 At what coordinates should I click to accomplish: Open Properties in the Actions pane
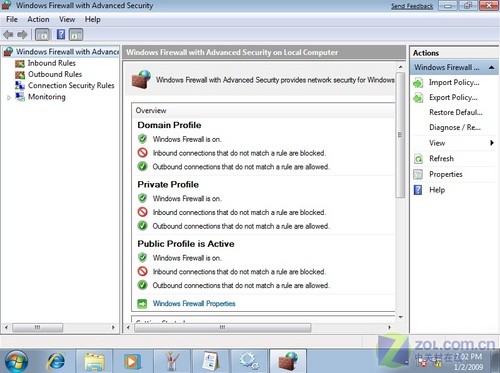[x=446, y=174]
